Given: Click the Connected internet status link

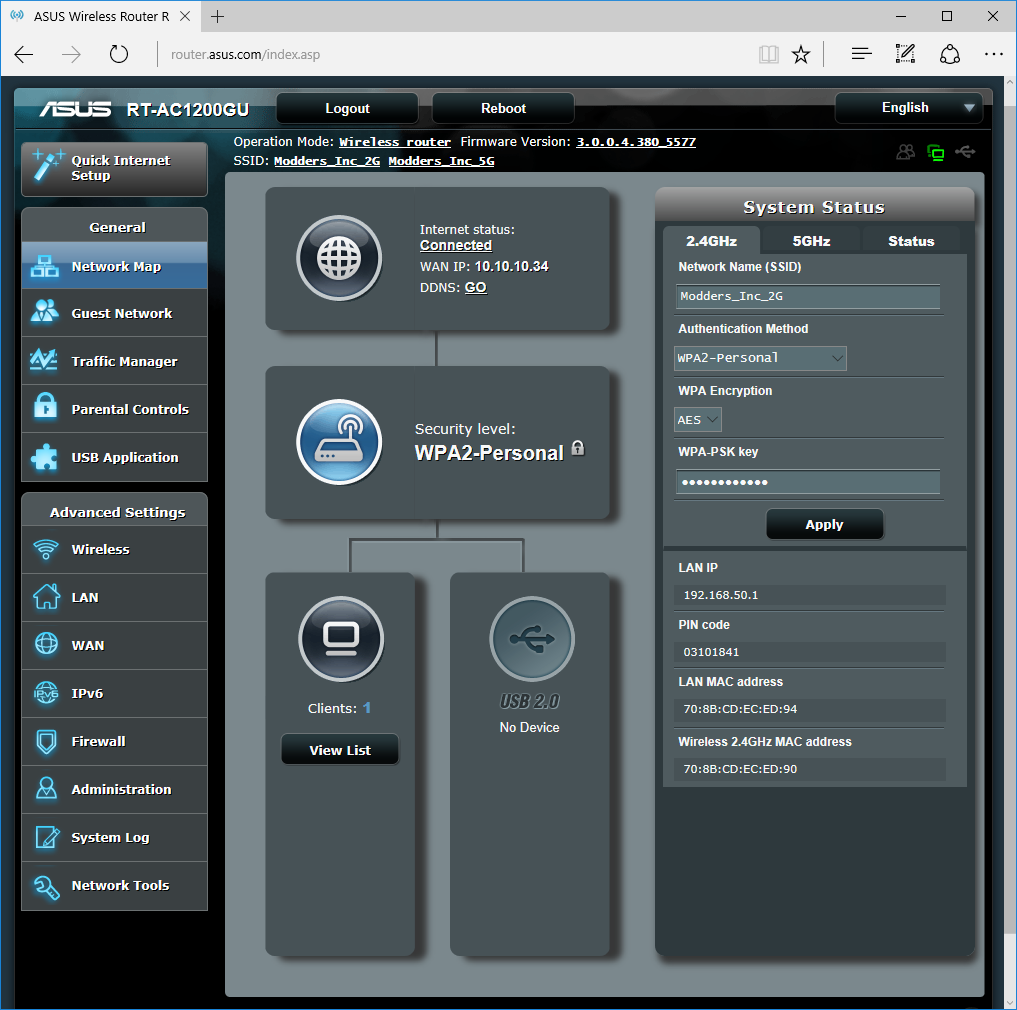Looking at the screenshot, I should [x=456, y=245].
